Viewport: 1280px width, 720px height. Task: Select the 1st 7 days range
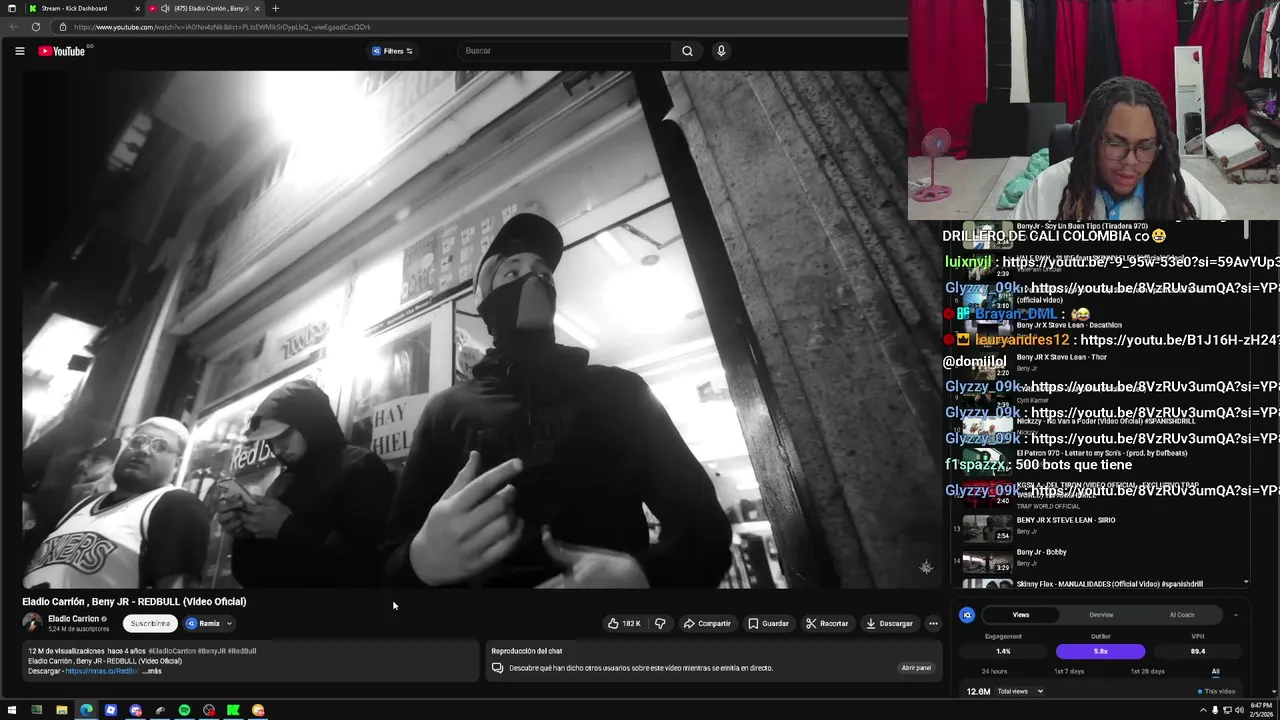pyautogui.click(x=1069, y=672)
